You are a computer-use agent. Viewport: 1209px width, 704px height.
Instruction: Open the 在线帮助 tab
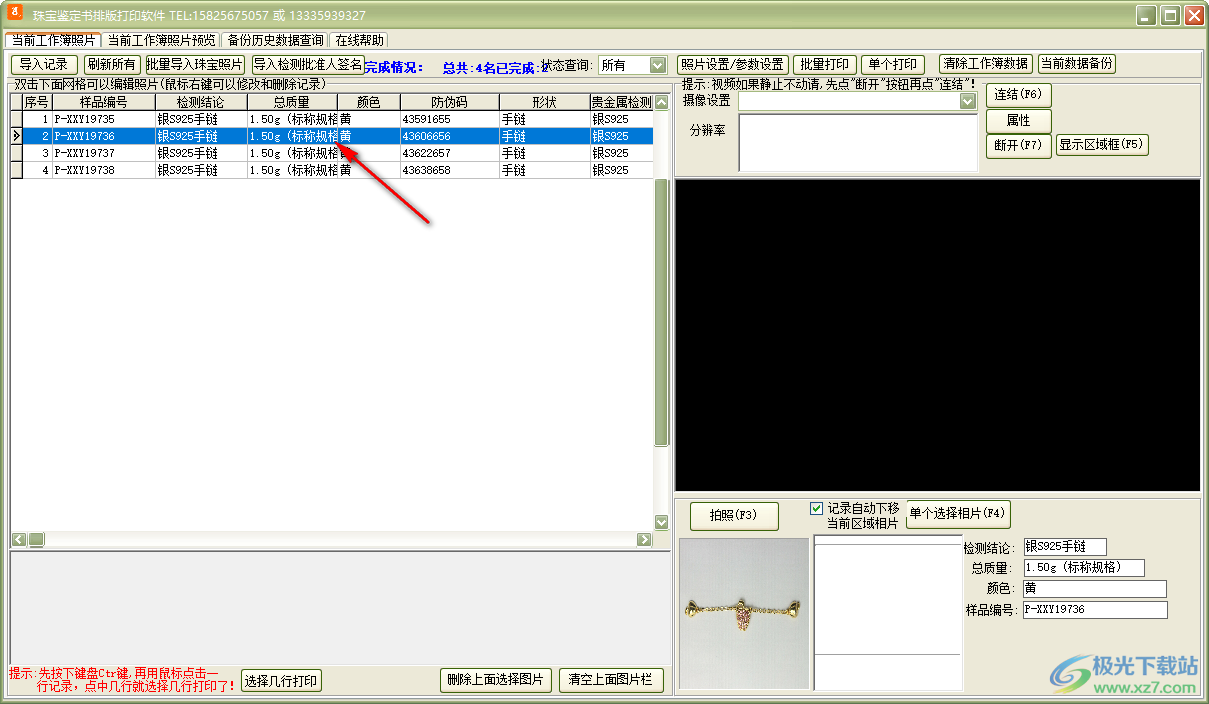(360, 40)
